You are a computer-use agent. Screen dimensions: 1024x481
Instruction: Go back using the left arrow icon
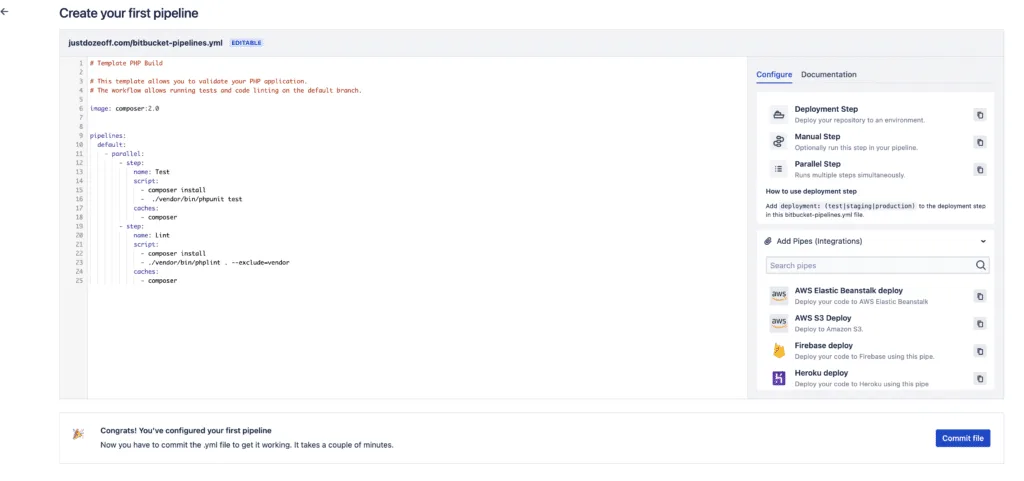coord(5,12)
